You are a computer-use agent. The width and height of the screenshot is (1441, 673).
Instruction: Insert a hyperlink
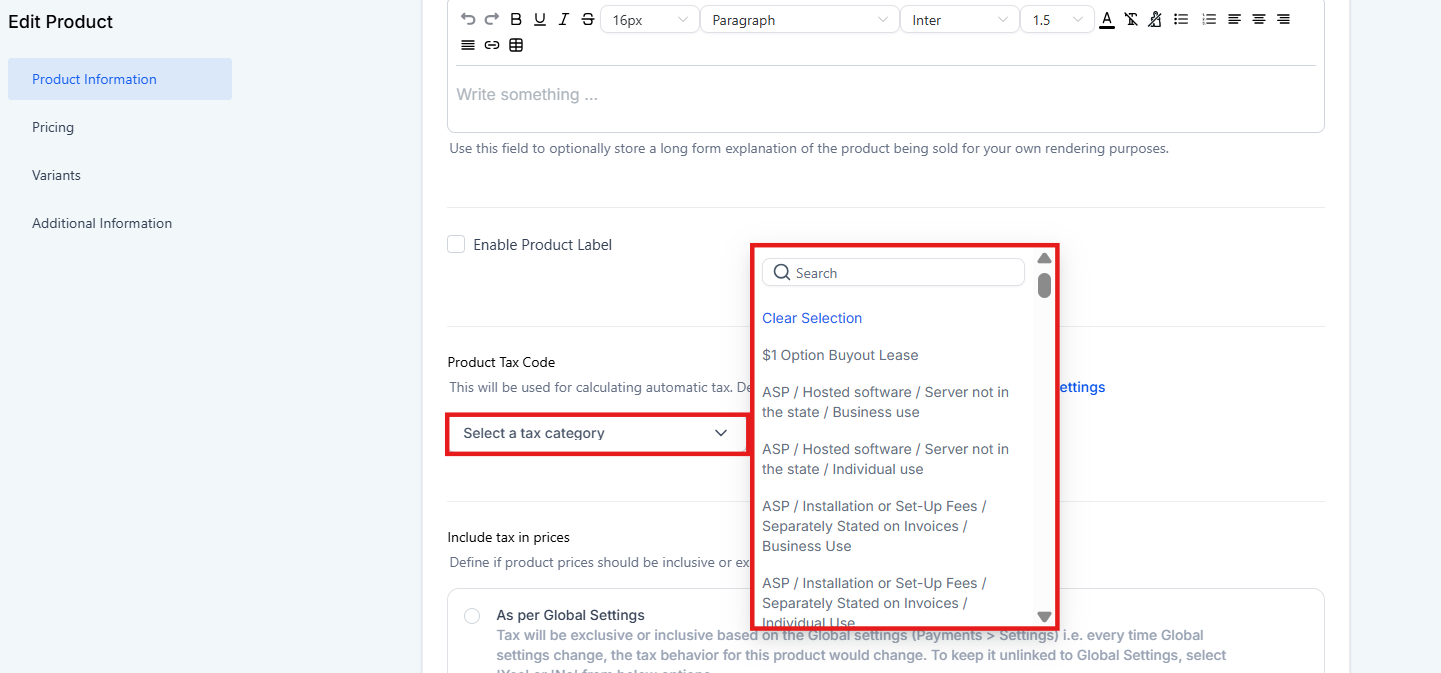492,45
